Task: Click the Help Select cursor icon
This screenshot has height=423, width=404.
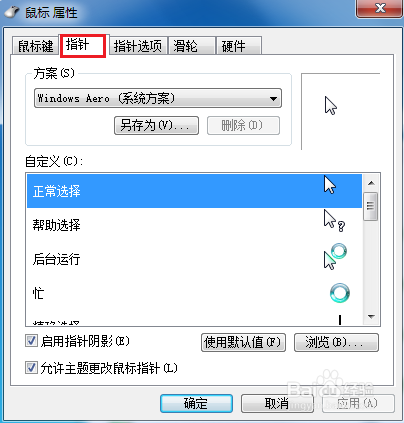Action: pyautogui.click(x=334, y=221)
